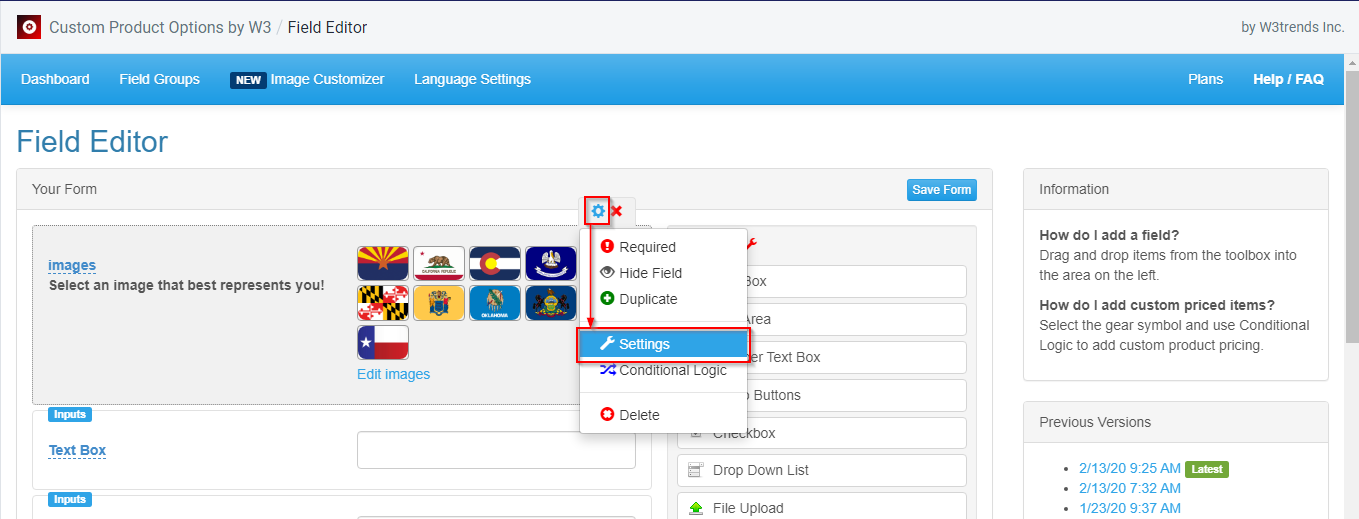Click the Save Form button
Screen dimensions: 1359x519
pyautogui.click(x=942, y=190)
